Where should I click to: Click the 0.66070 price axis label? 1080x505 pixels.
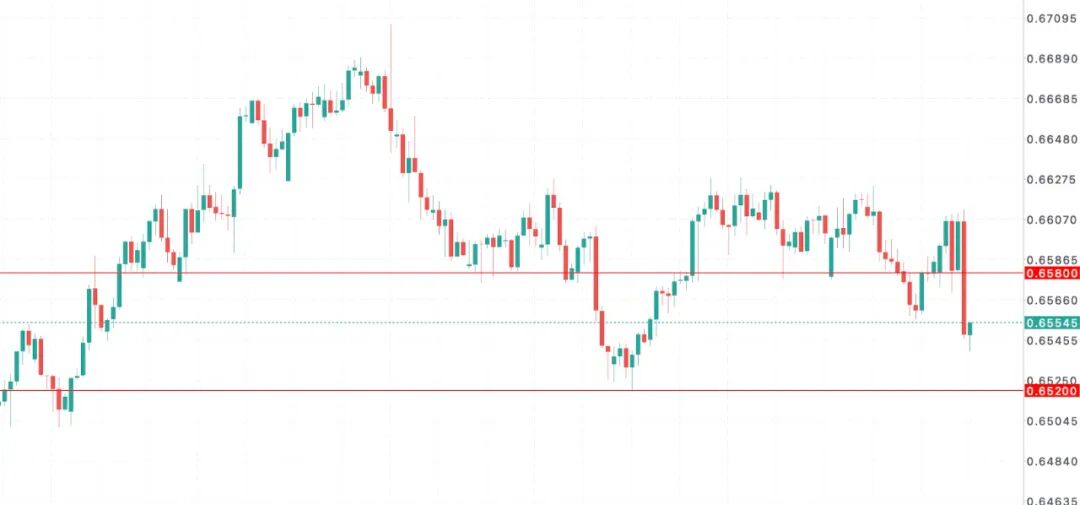click(1051, 219)
